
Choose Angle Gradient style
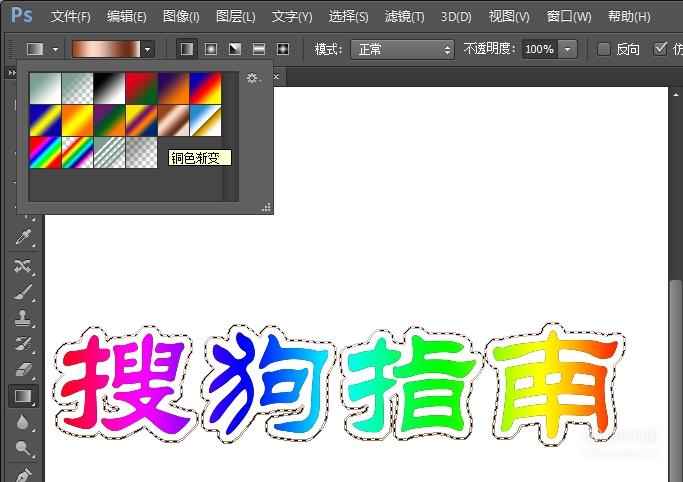tap(235, 49)
